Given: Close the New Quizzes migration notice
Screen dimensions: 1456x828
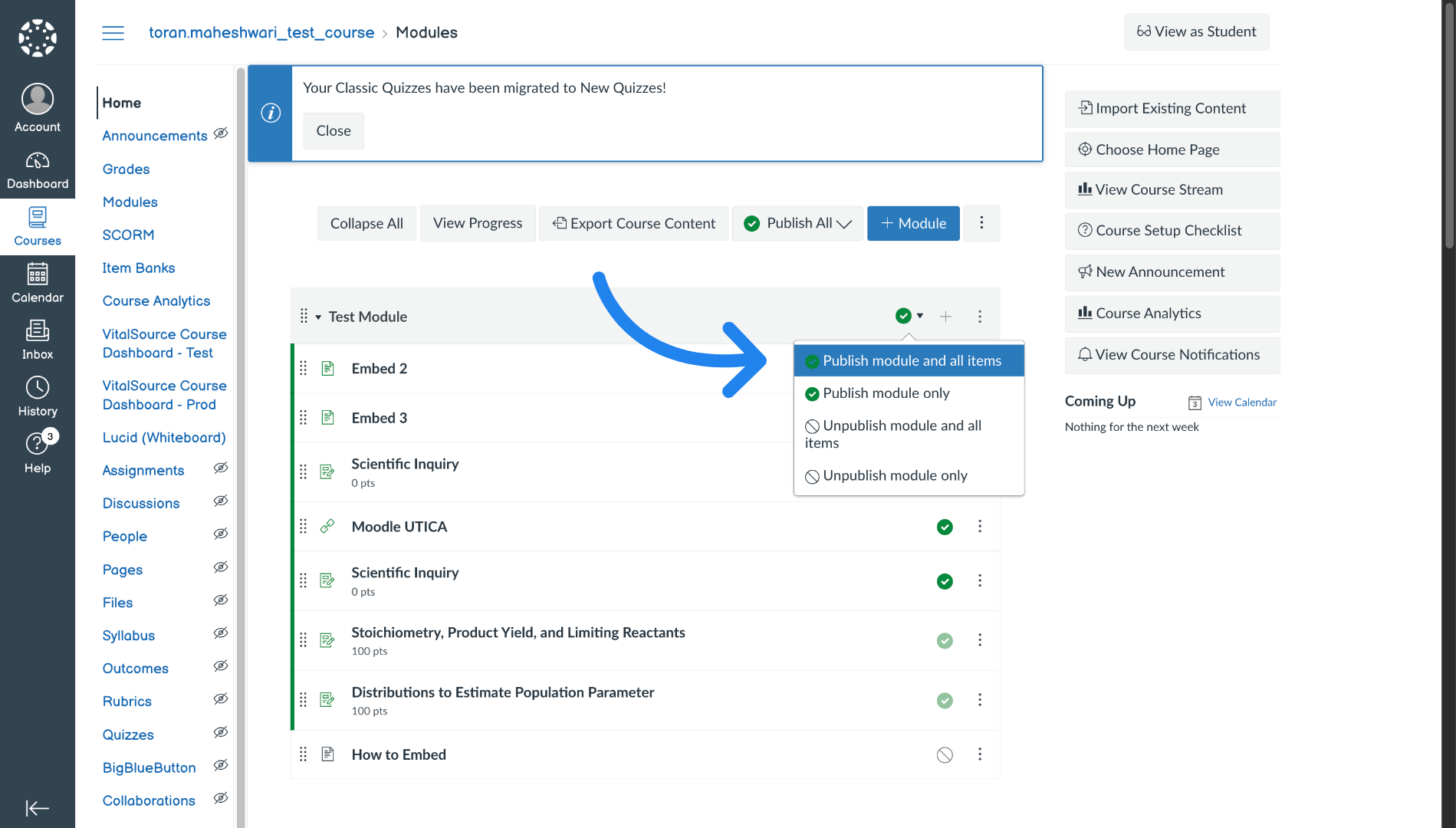Looking at the screenshot, I should [x=334, y=130].
